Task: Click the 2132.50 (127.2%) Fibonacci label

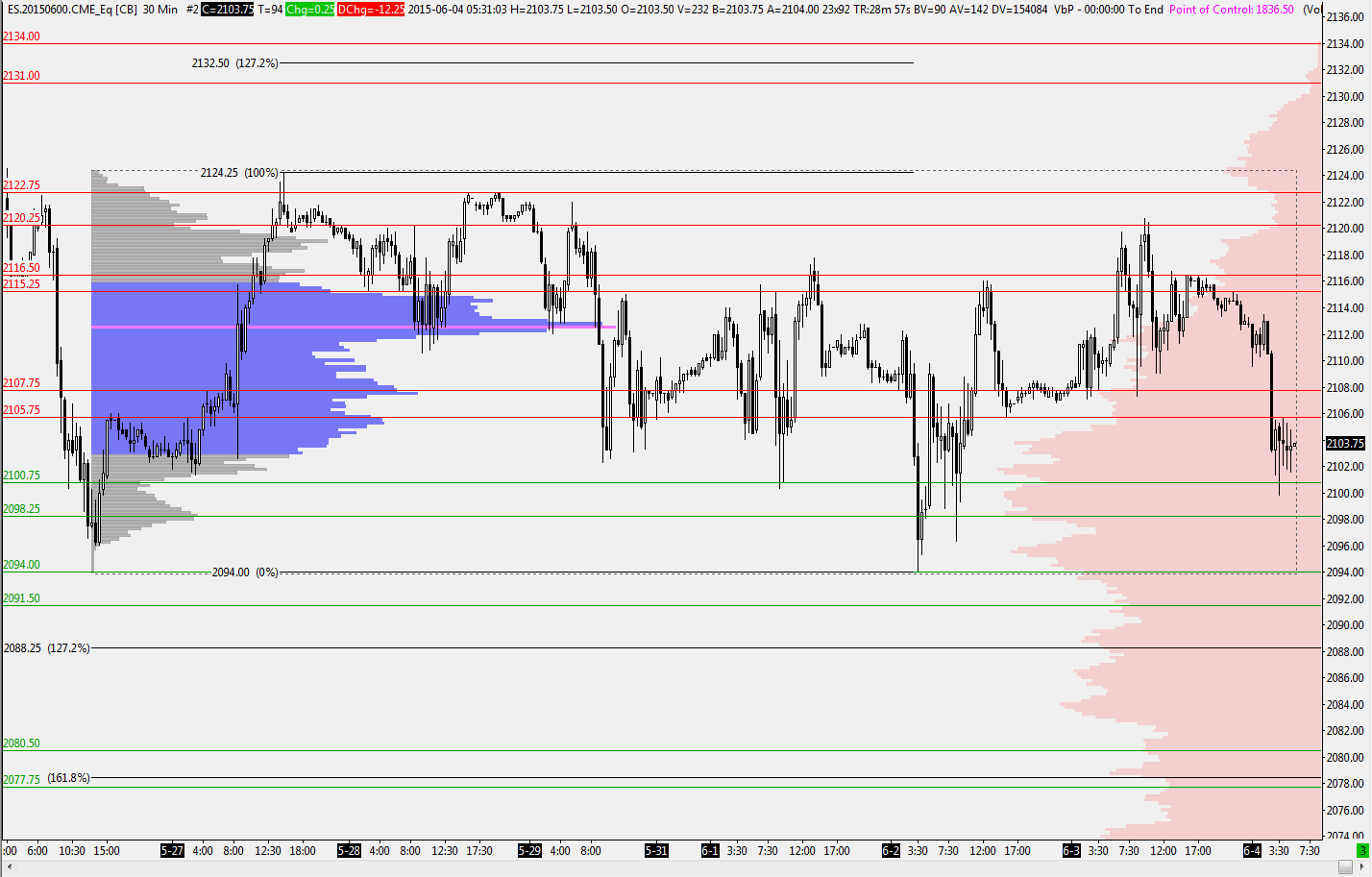Action: click(234, 63)
